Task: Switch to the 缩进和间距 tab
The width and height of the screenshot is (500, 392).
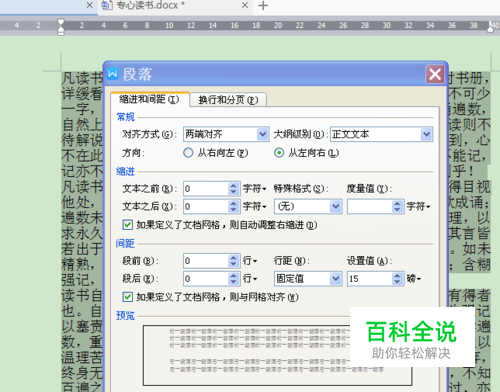Action: tap(150, 99)
